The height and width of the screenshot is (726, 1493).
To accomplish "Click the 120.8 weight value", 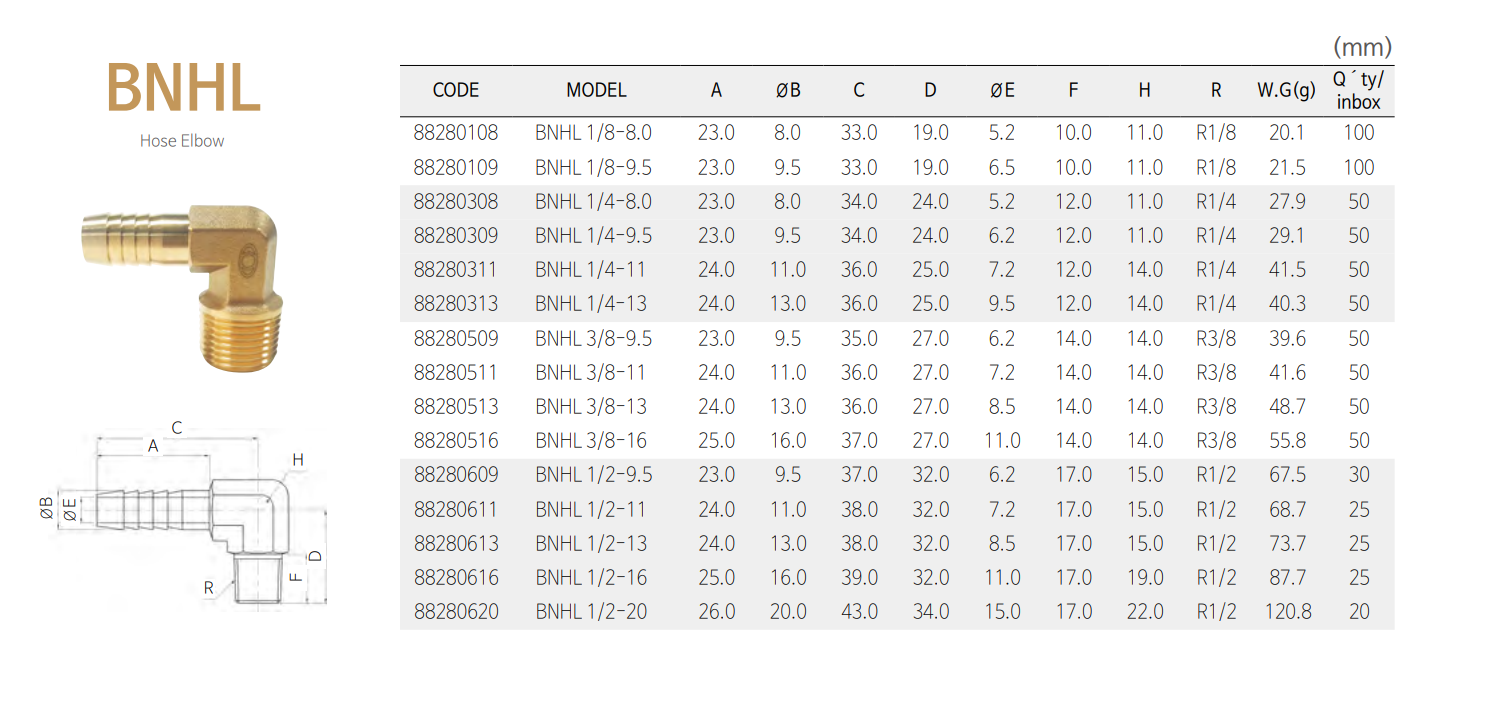I will [x=1287, y=611].
